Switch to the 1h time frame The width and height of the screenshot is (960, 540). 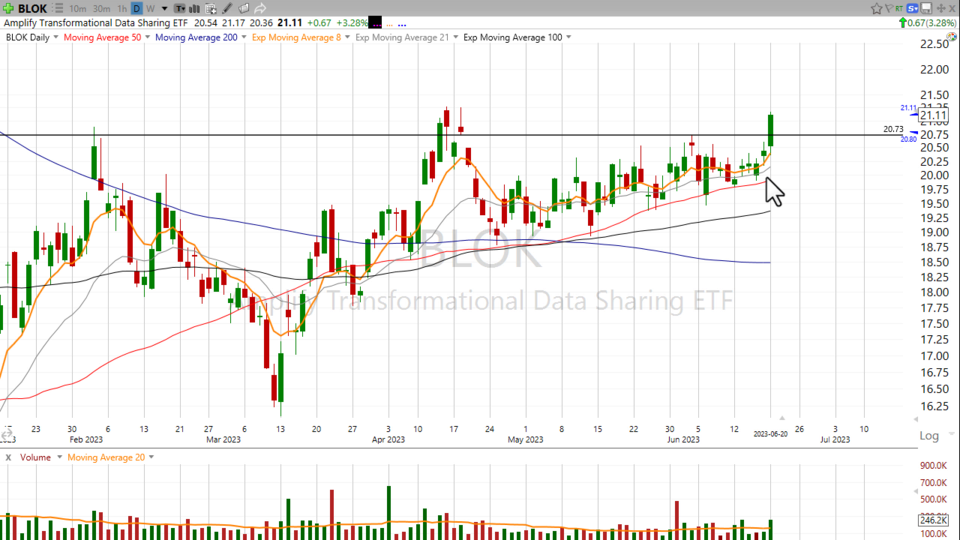click(122, 9)
